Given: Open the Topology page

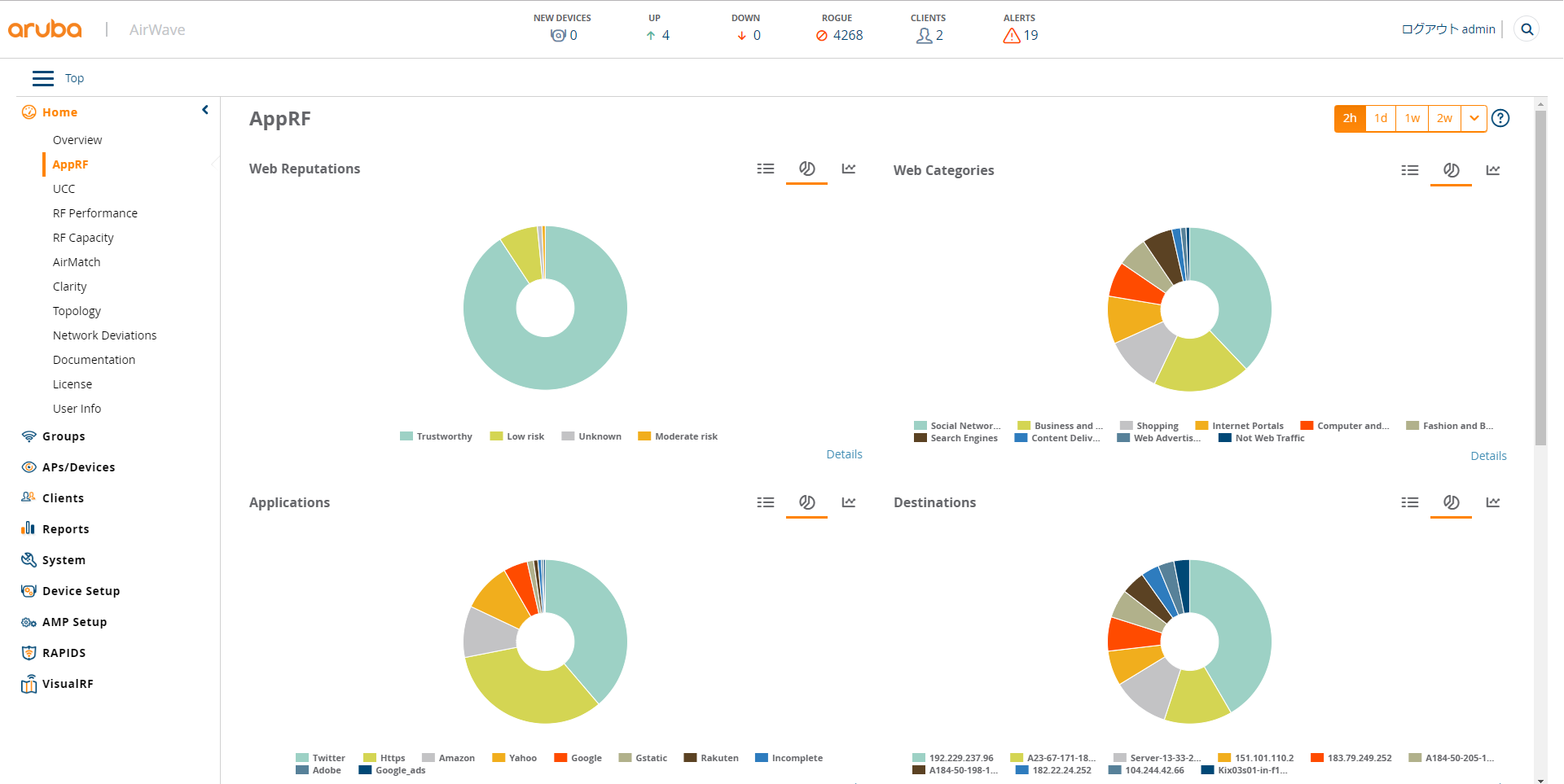Looking at the screenshot, I should pyautogui.click(x=77, y=311).
